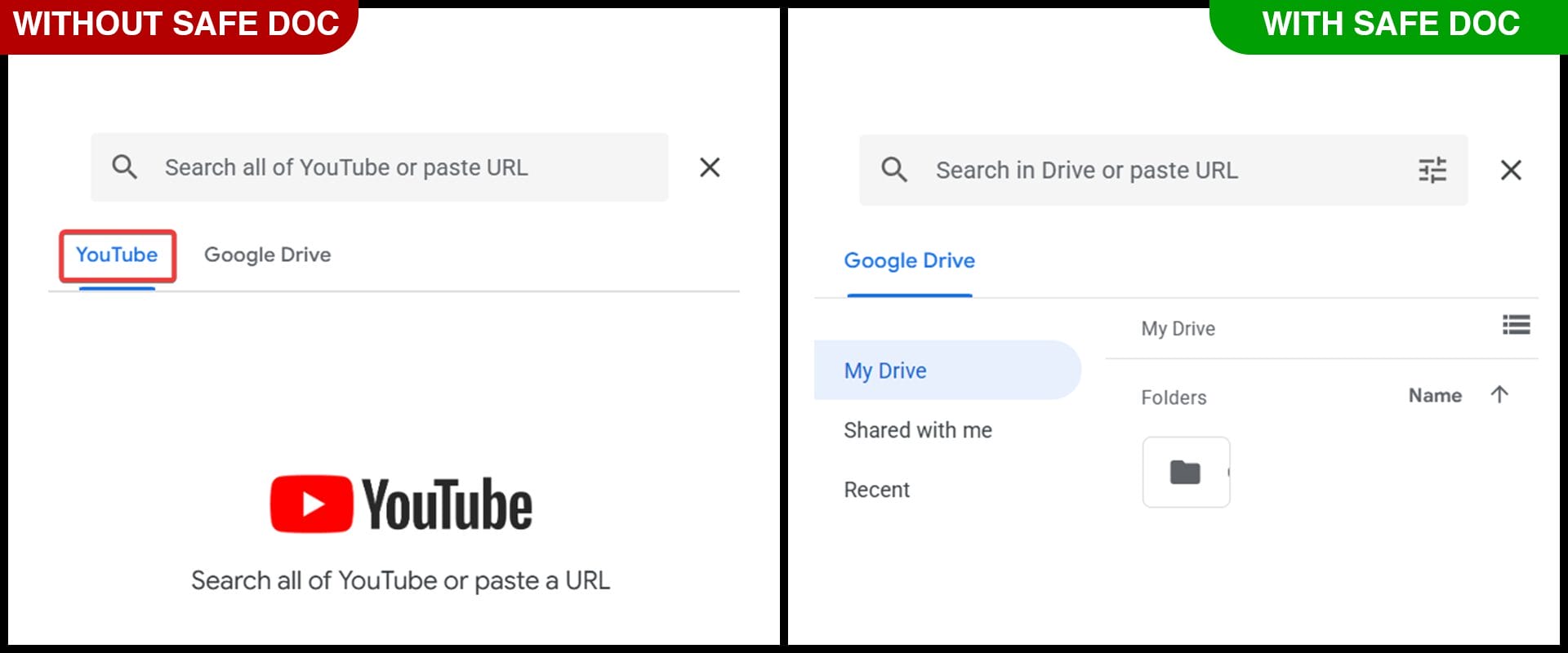Reverse sort direction with the arrow icon

click(1499, 395)
